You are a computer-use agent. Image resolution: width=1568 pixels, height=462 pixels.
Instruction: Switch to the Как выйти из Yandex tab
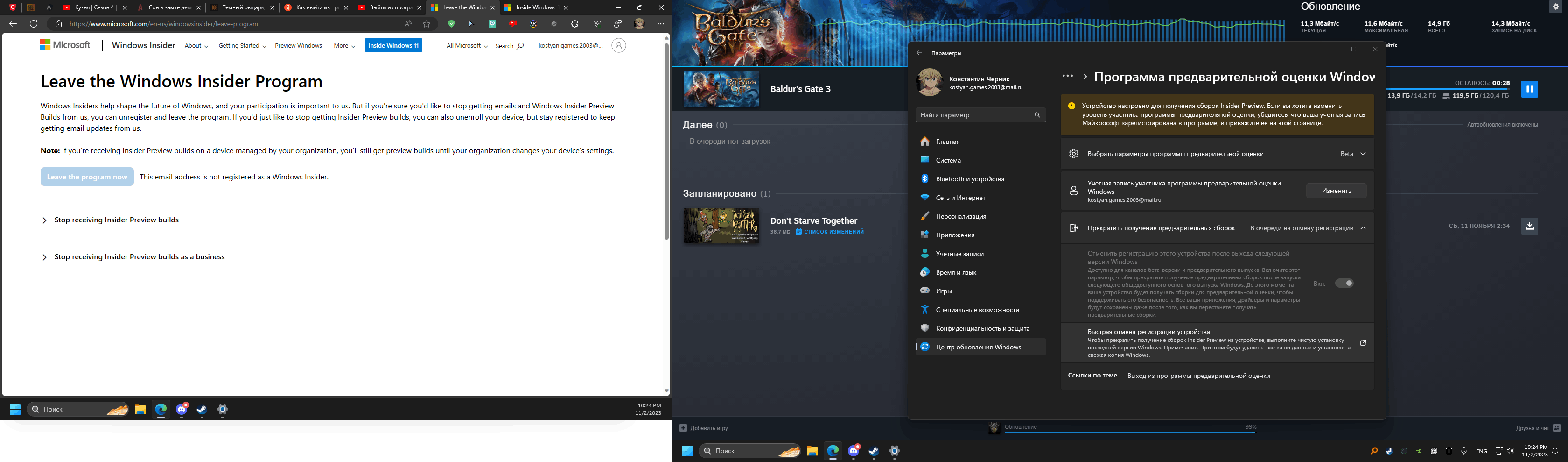click(316, 8)
